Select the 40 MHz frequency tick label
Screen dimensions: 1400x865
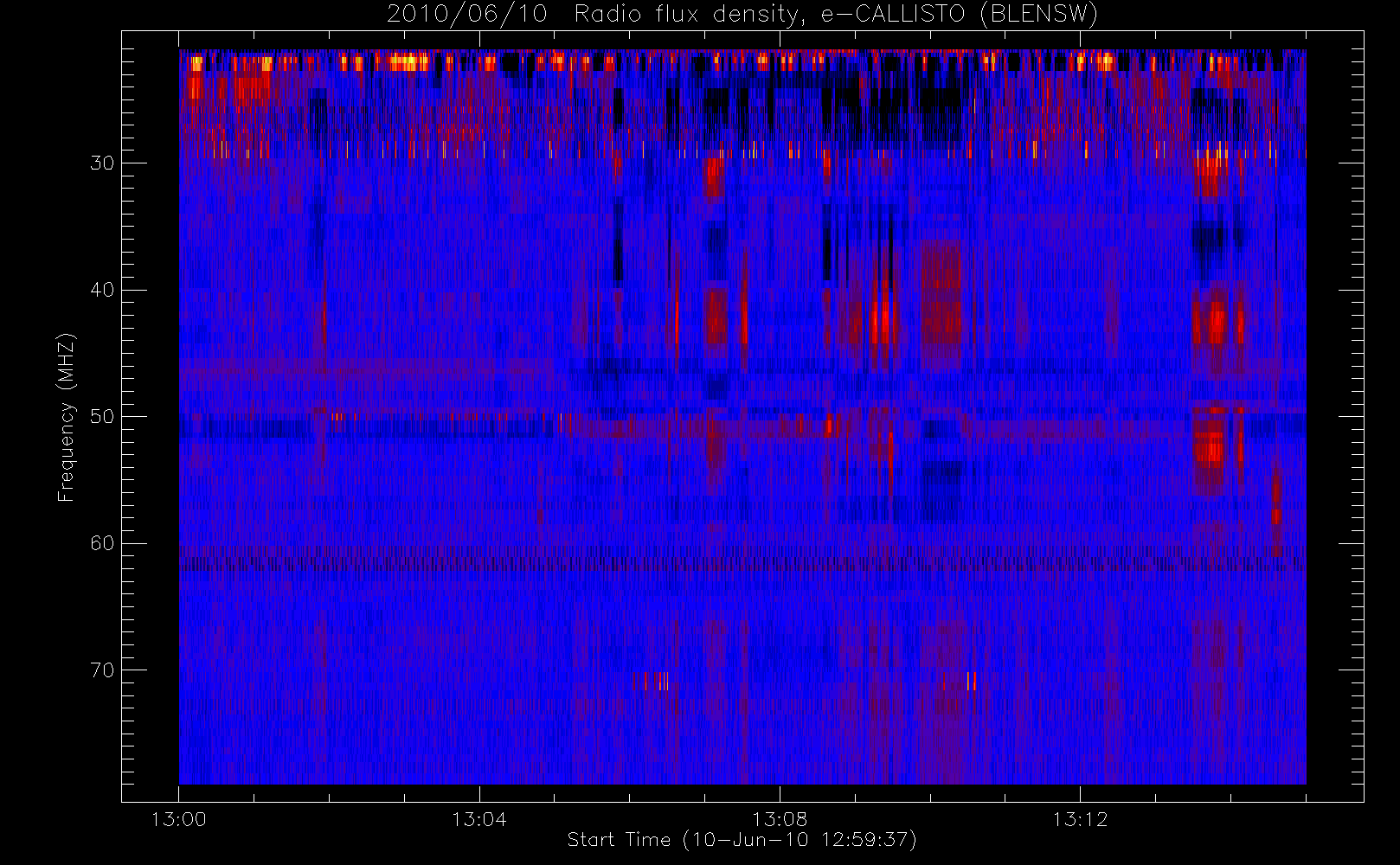click(102, 290)
